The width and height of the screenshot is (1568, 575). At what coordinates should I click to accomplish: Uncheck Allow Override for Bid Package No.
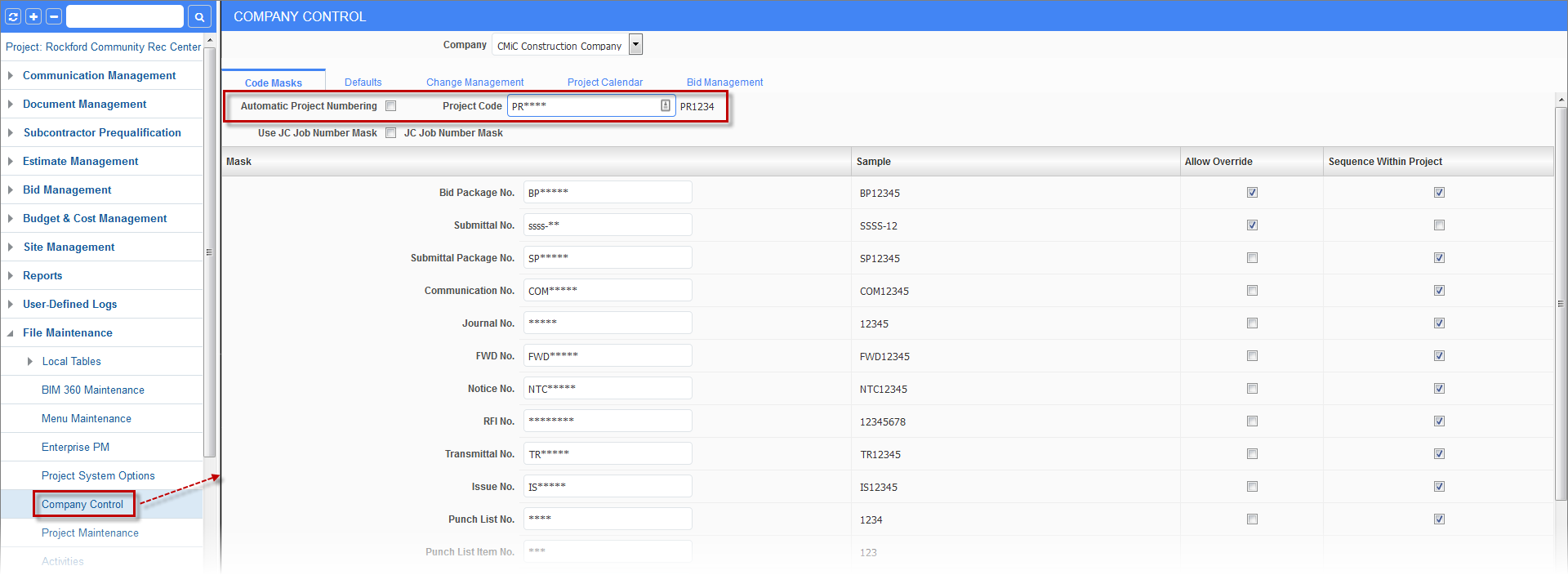(1252, 193)
